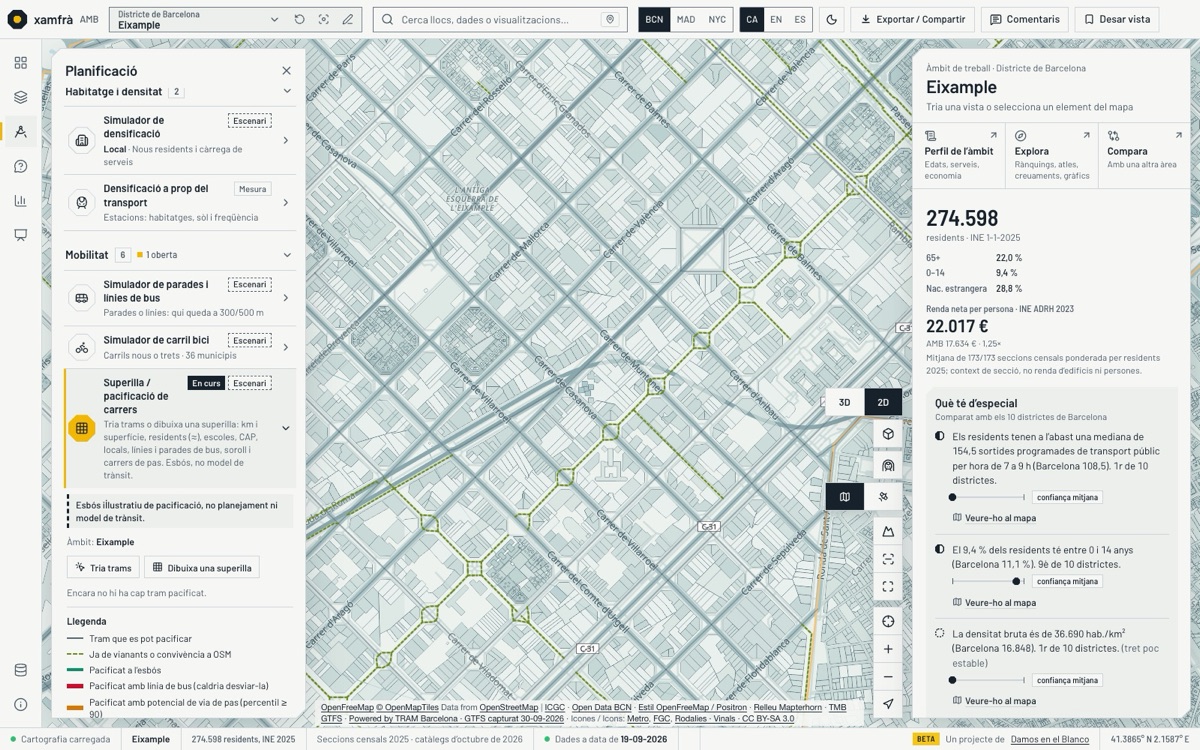Click the zoom in plus map control
This screenshot has height=750, width=1200.
[x=888, y=649]
